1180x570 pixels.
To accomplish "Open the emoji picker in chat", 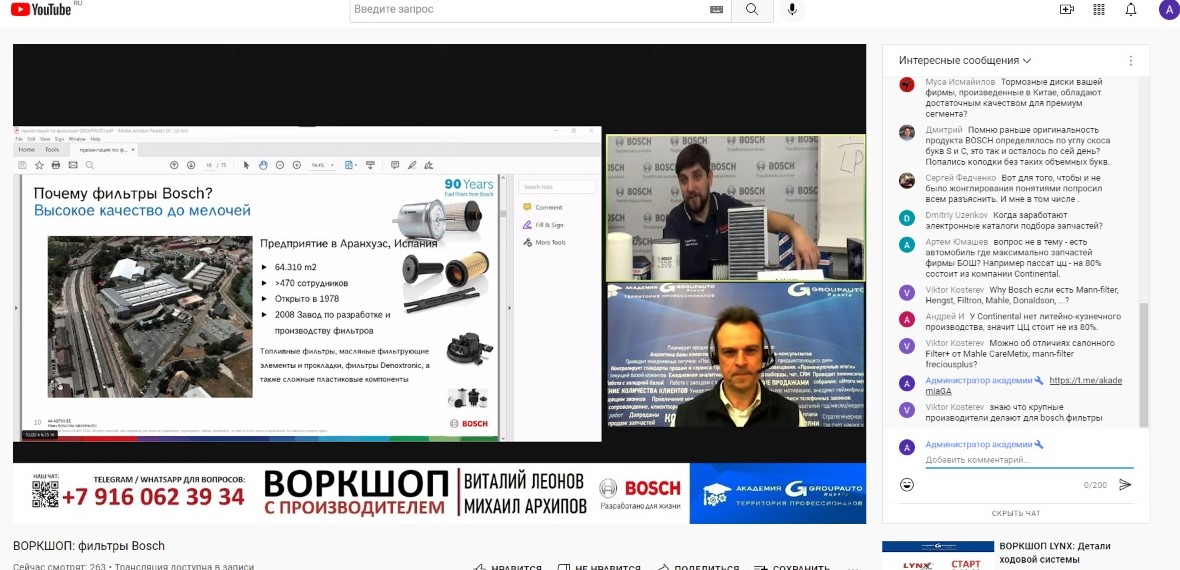I will 907,484.
